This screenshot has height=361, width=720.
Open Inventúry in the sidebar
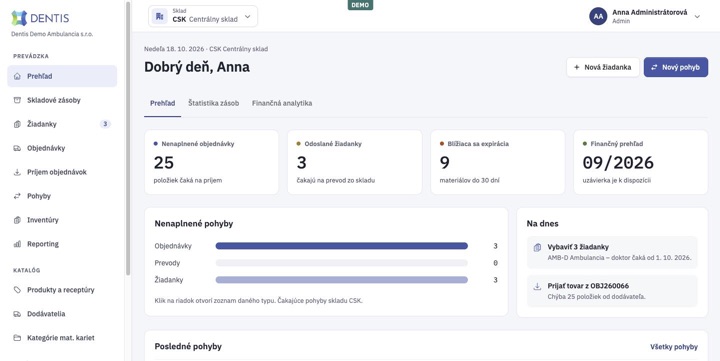(x=62, y=220)
